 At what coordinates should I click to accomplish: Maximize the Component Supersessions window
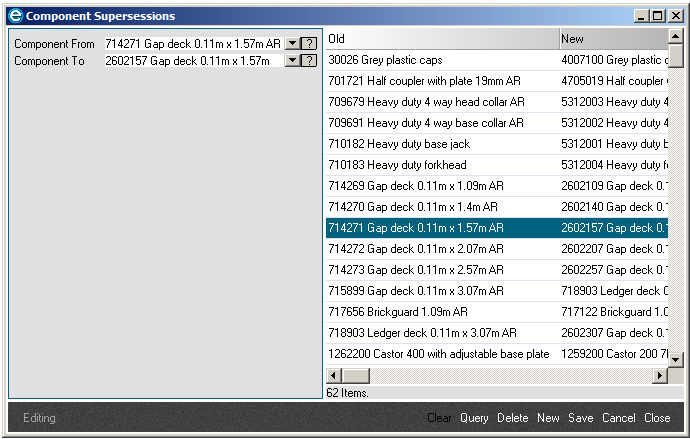[658, 16]
